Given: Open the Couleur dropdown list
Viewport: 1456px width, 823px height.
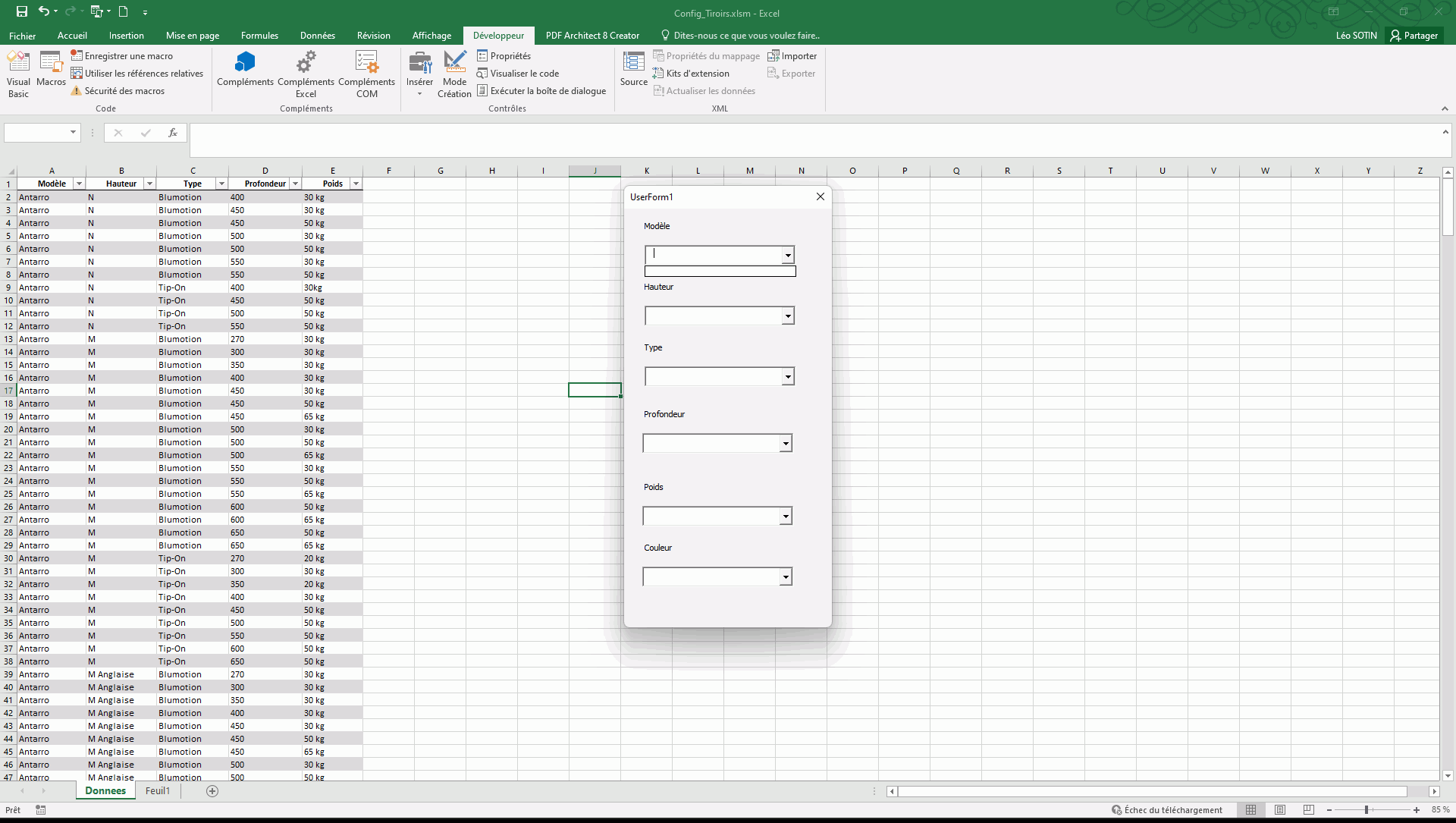Looking at the screenshot, I should (x=786, y=577).
